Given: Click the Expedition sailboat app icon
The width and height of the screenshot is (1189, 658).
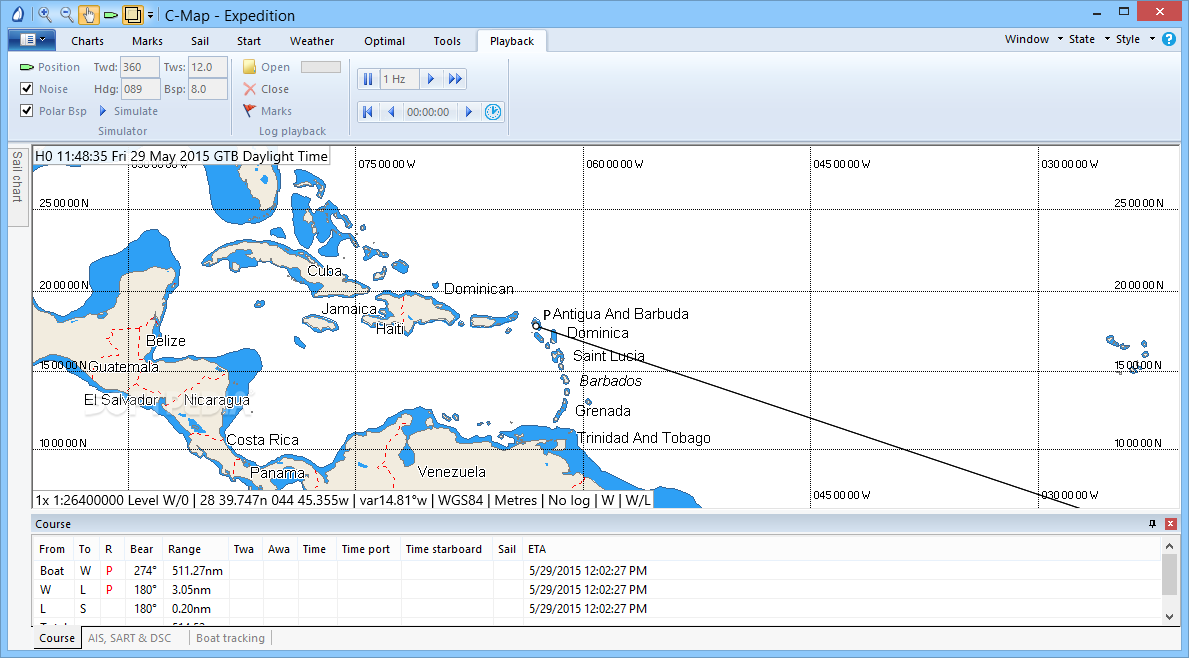Looking at the screenshot, I should pos(17,14).
